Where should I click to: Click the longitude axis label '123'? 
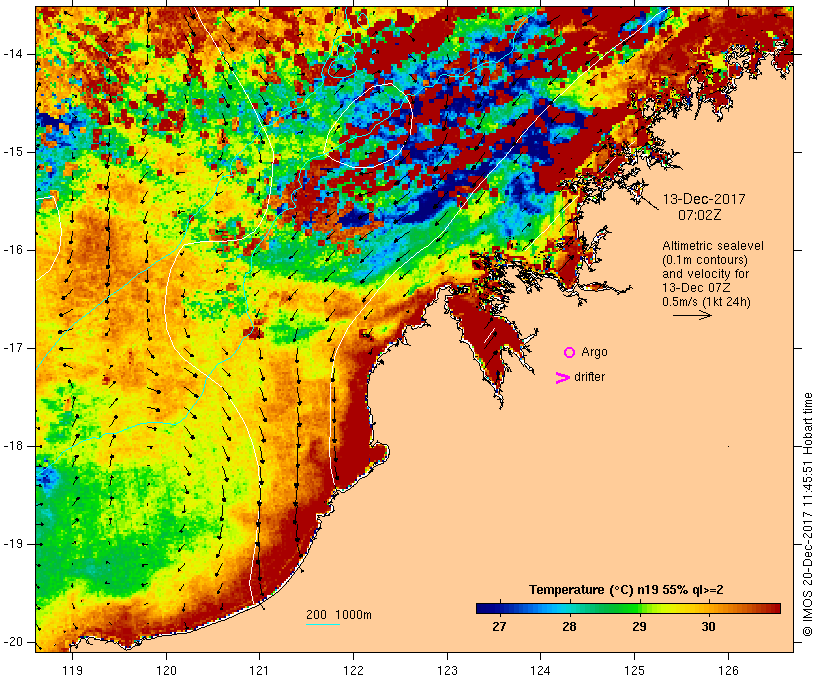click(447, 670)
